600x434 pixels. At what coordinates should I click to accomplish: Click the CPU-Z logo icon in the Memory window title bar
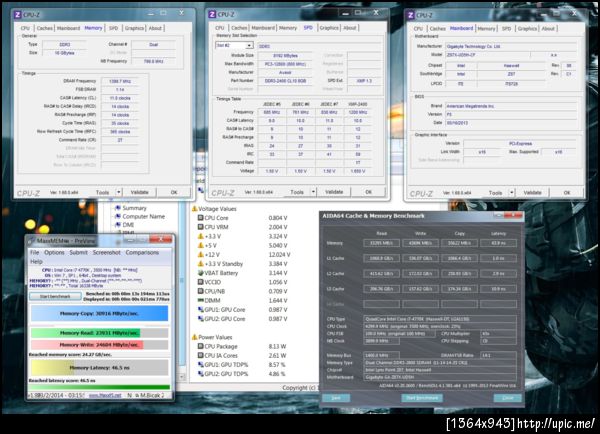[17, 15]
